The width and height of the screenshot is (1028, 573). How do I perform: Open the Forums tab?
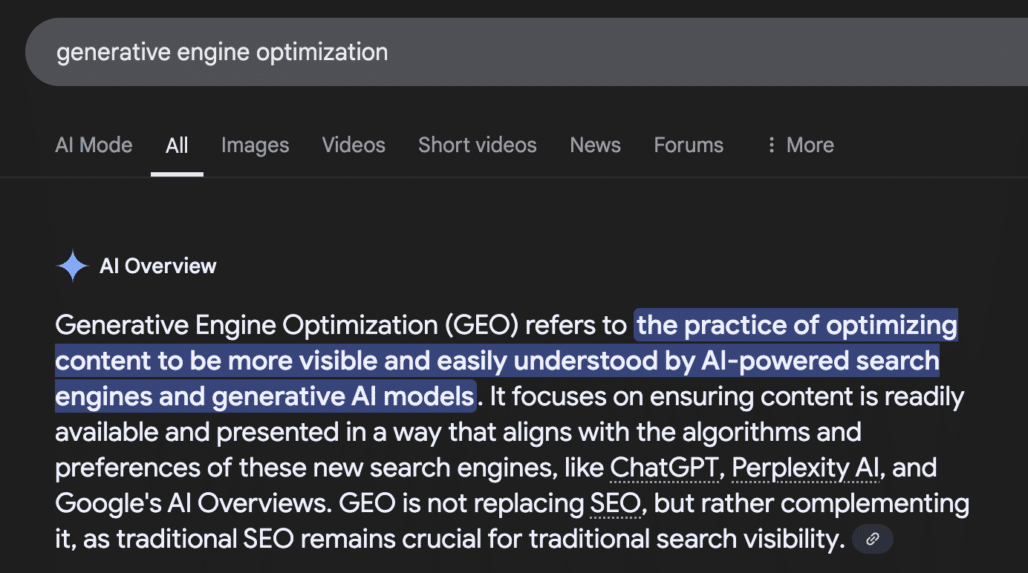[688, 145]
